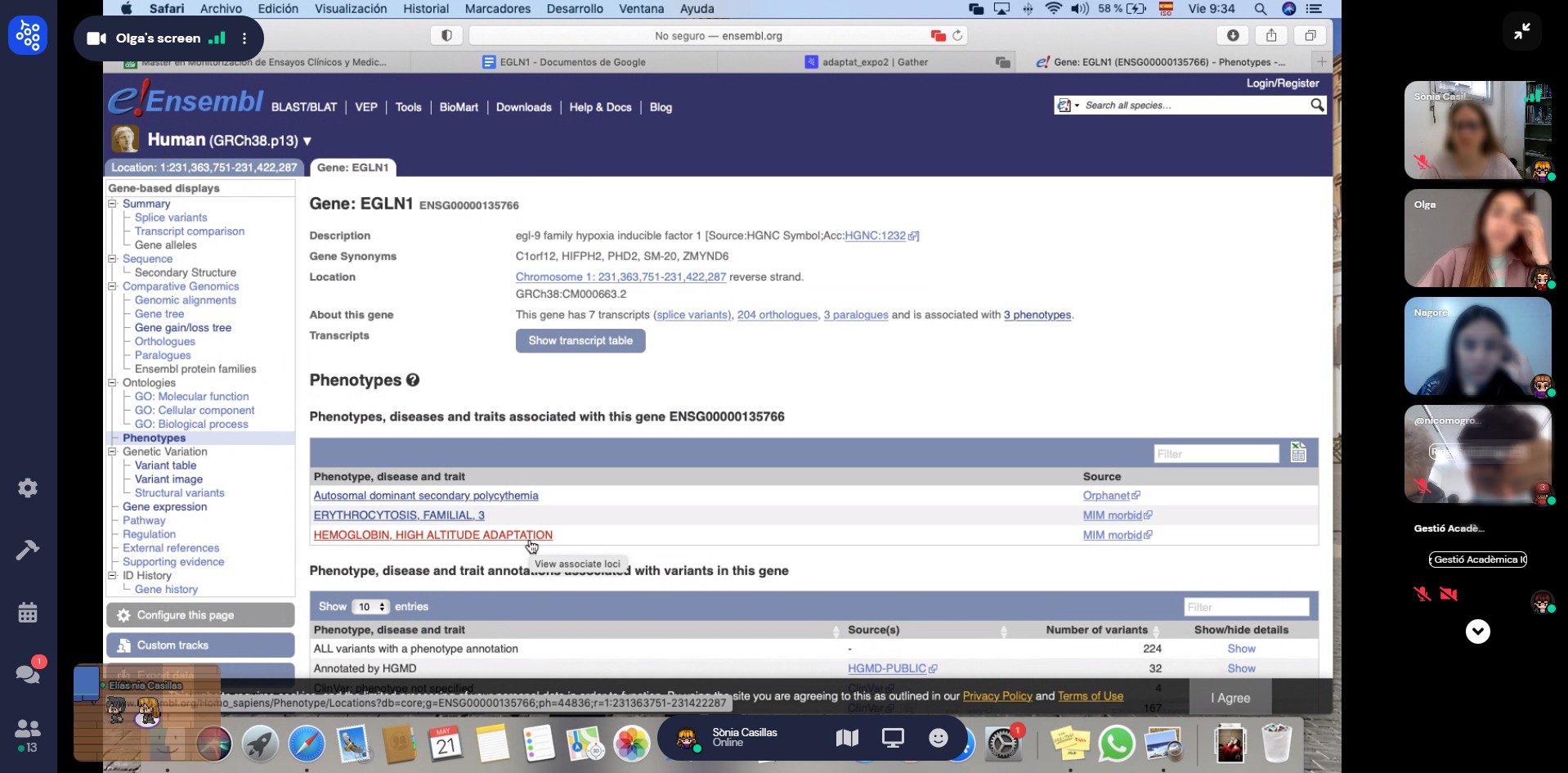1568x773 pixels.
Task: Open Gather build hammer tool
Action: (x=28, y=550)
